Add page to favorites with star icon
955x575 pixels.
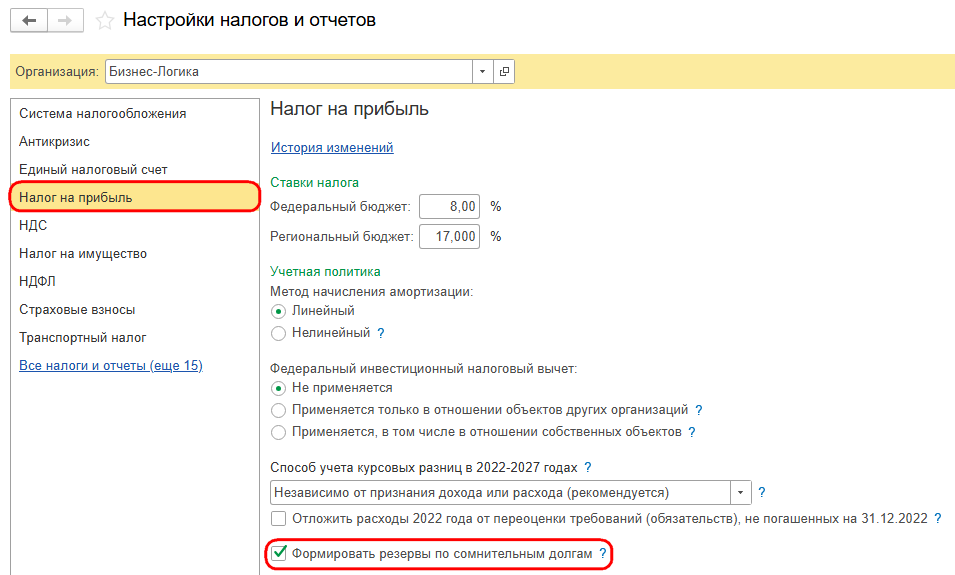[x=105, y=21]
